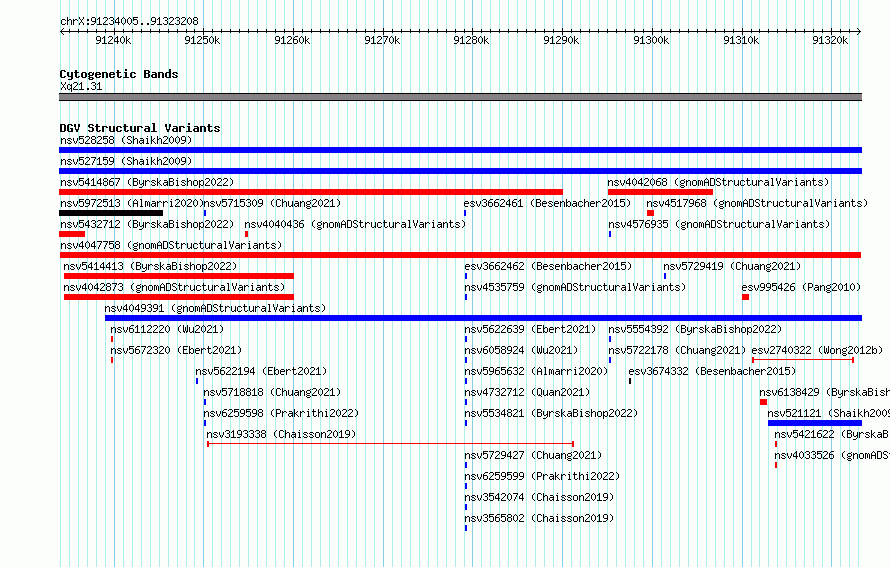The width and height of the screenshot is (890, 567).
Task: Click the black bar under nsv5972513
Action: coord(111,213)
